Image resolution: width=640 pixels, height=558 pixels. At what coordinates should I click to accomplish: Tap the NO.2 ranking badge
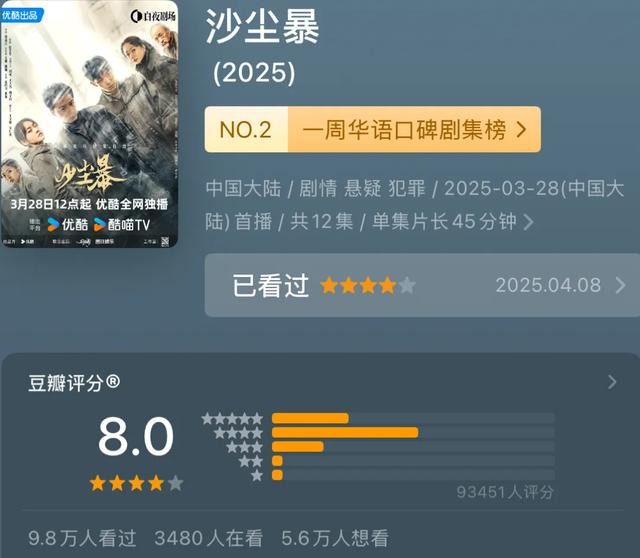tap(246, 129)
